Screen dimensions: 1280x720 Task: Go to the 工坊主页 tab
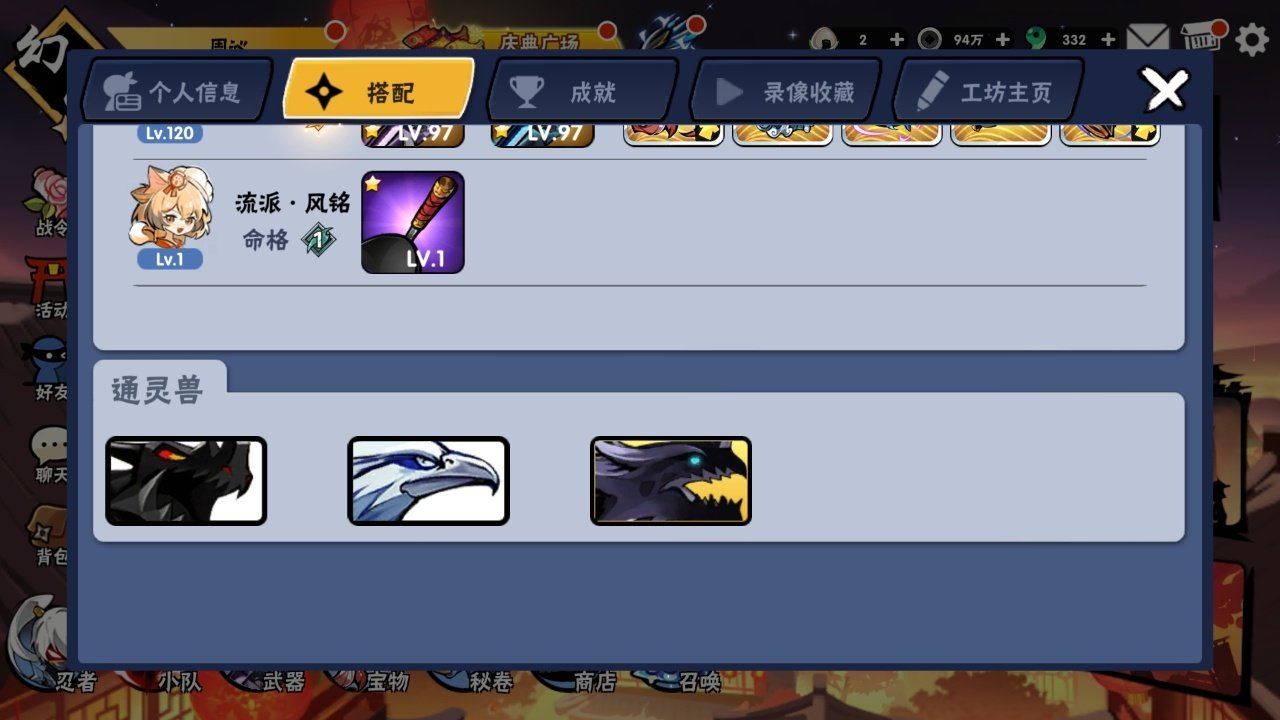click(x=988, y=91)
